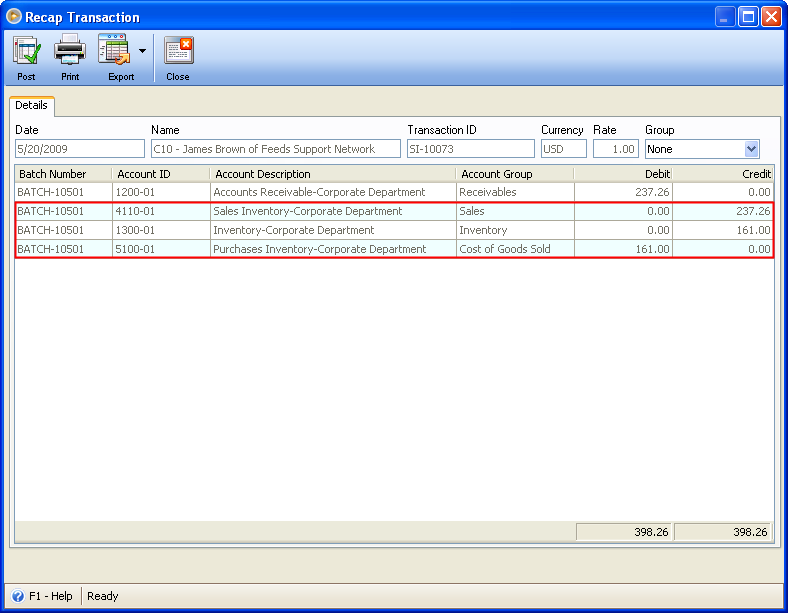Click the Name field with James Brown
This screenshot has width=788, height=613.
coord(276,149)
